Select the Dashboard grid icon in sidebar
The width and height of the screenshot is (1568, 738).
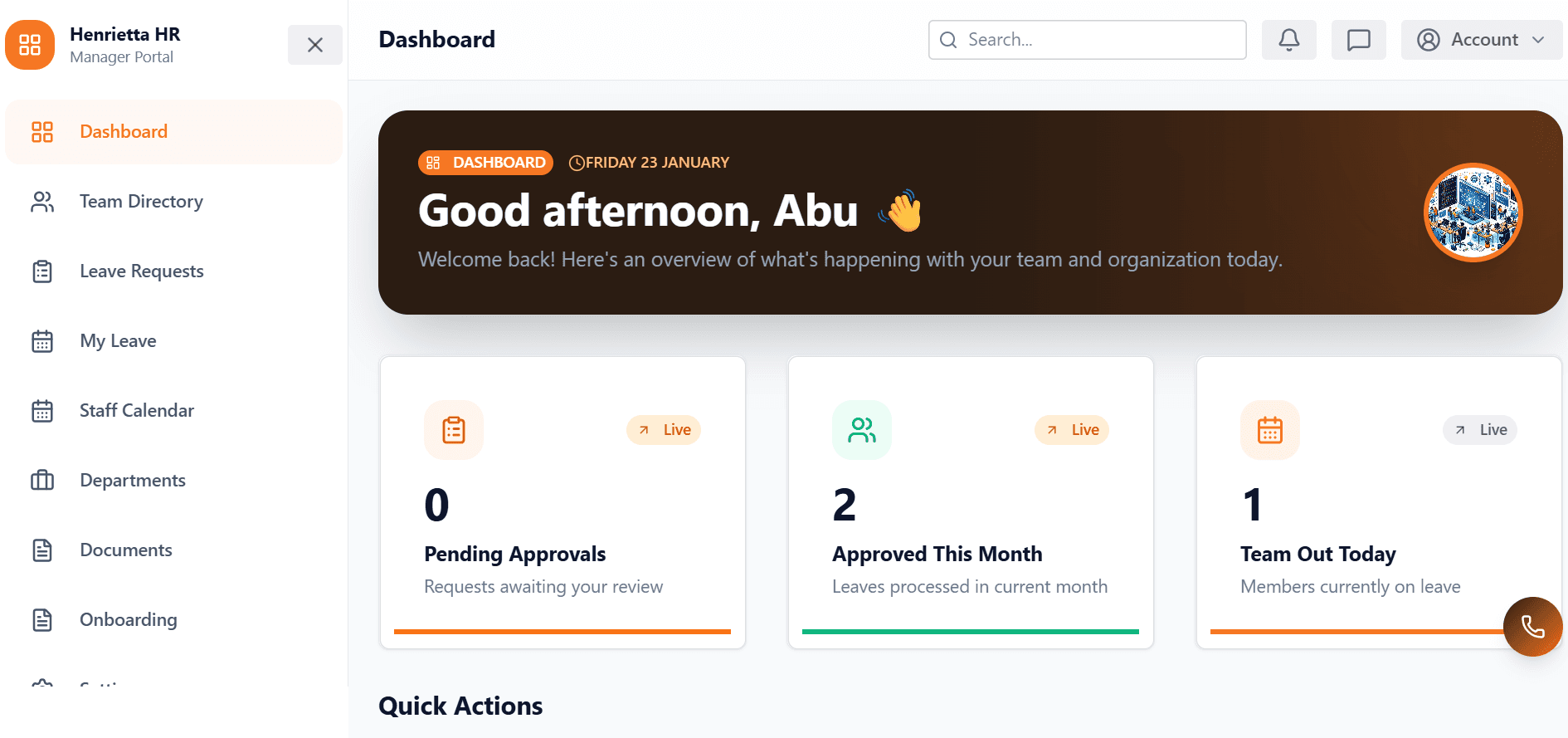click(x=41, y=131)
